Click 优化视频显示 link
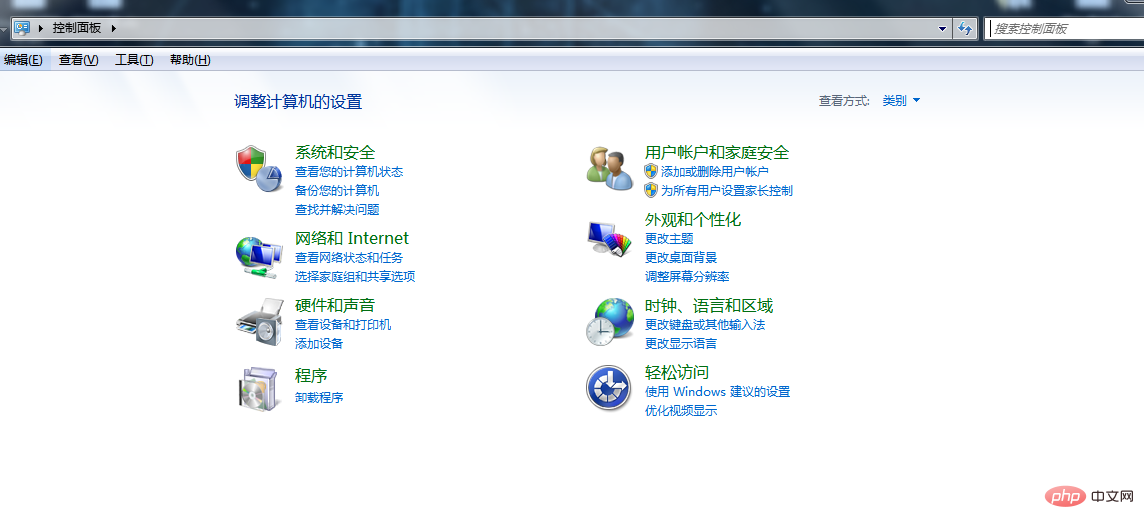 pos(681,411)
